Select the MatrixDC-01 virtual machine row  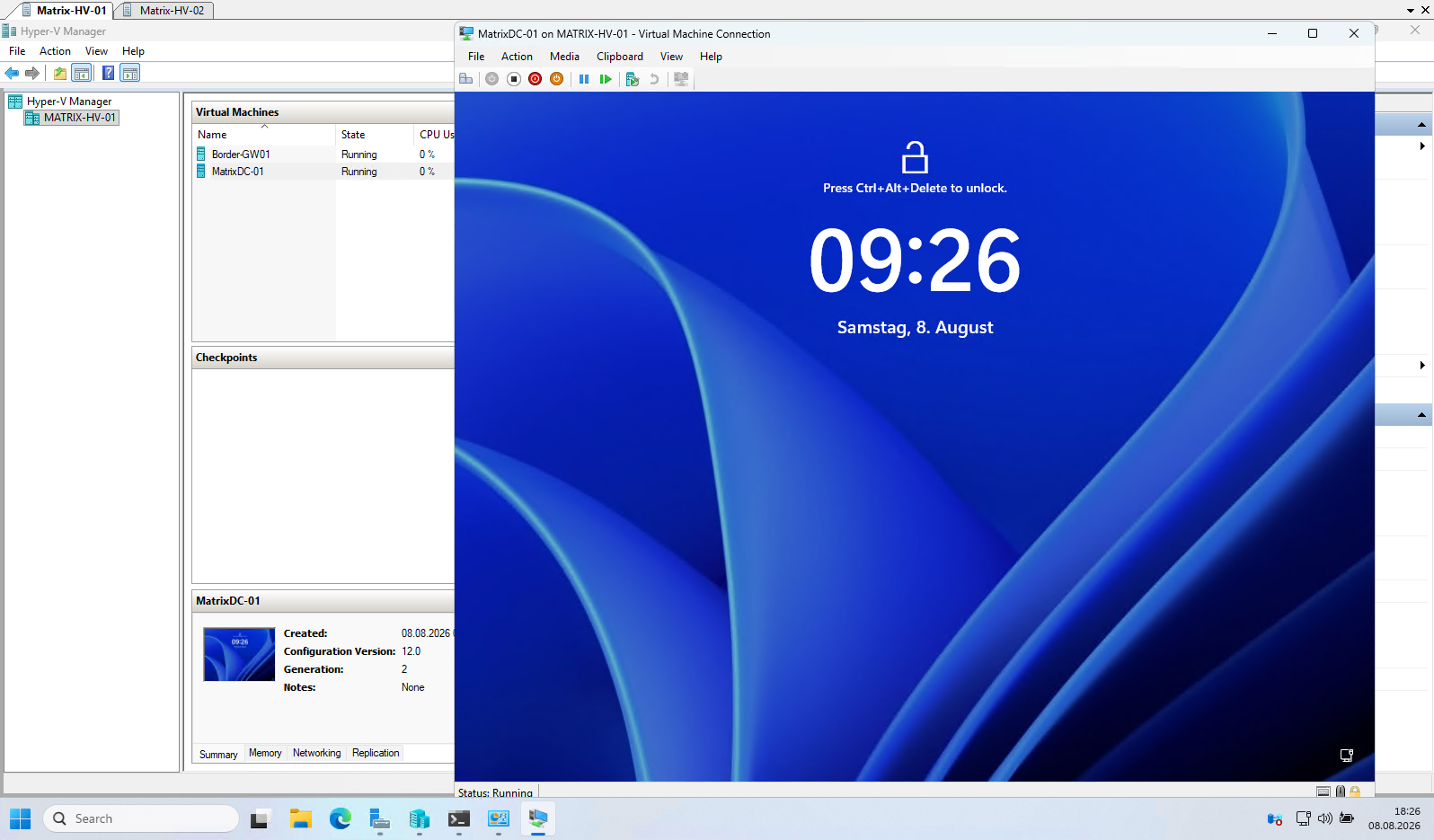click(x=324, y=172)
